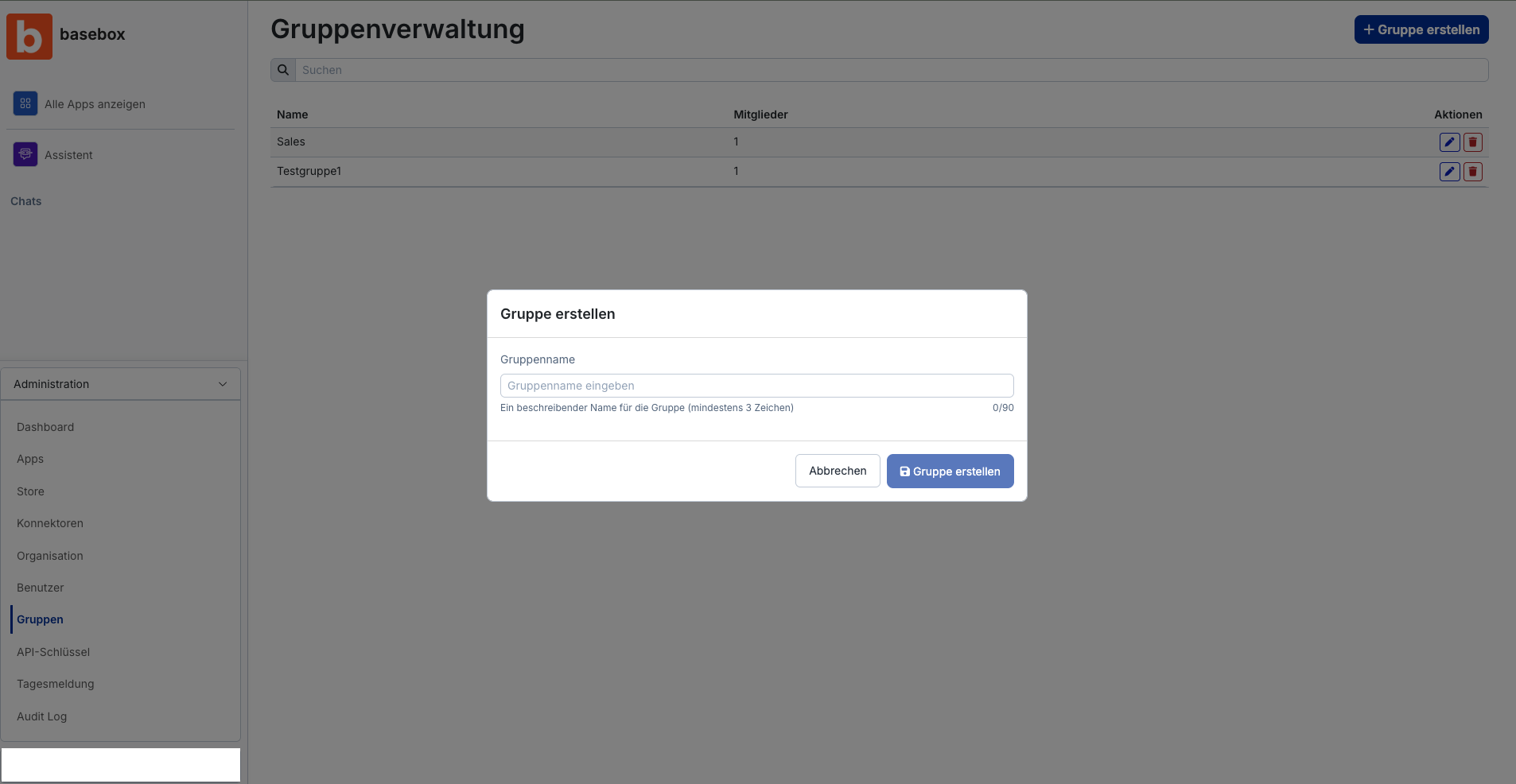The width and height of the screenshot is (1516, 784).
Task: Click the Gruppenname input field
Action: click(756, 386)
